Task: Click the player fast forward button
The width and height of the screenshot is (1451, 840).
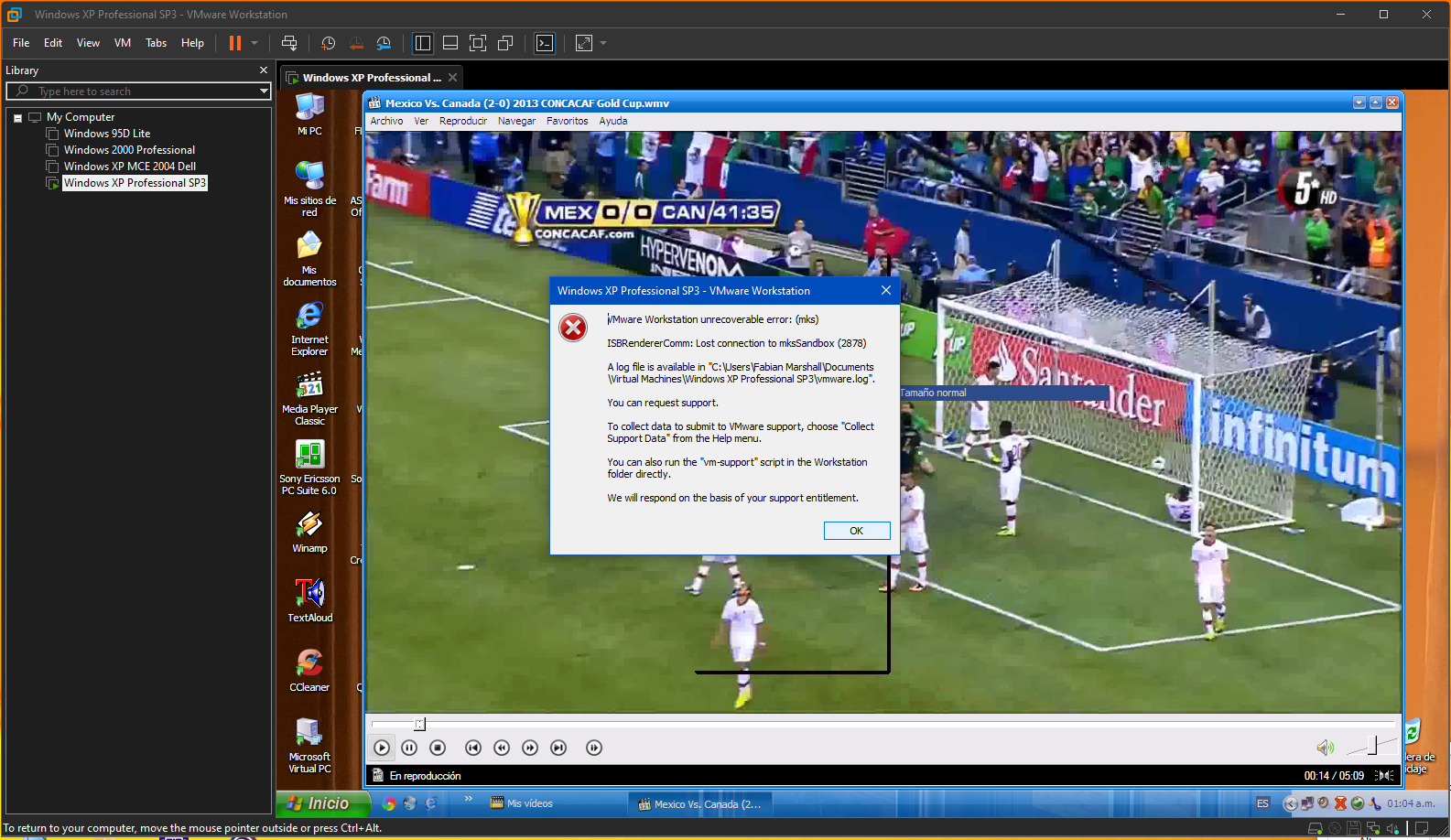Action: 530,748
